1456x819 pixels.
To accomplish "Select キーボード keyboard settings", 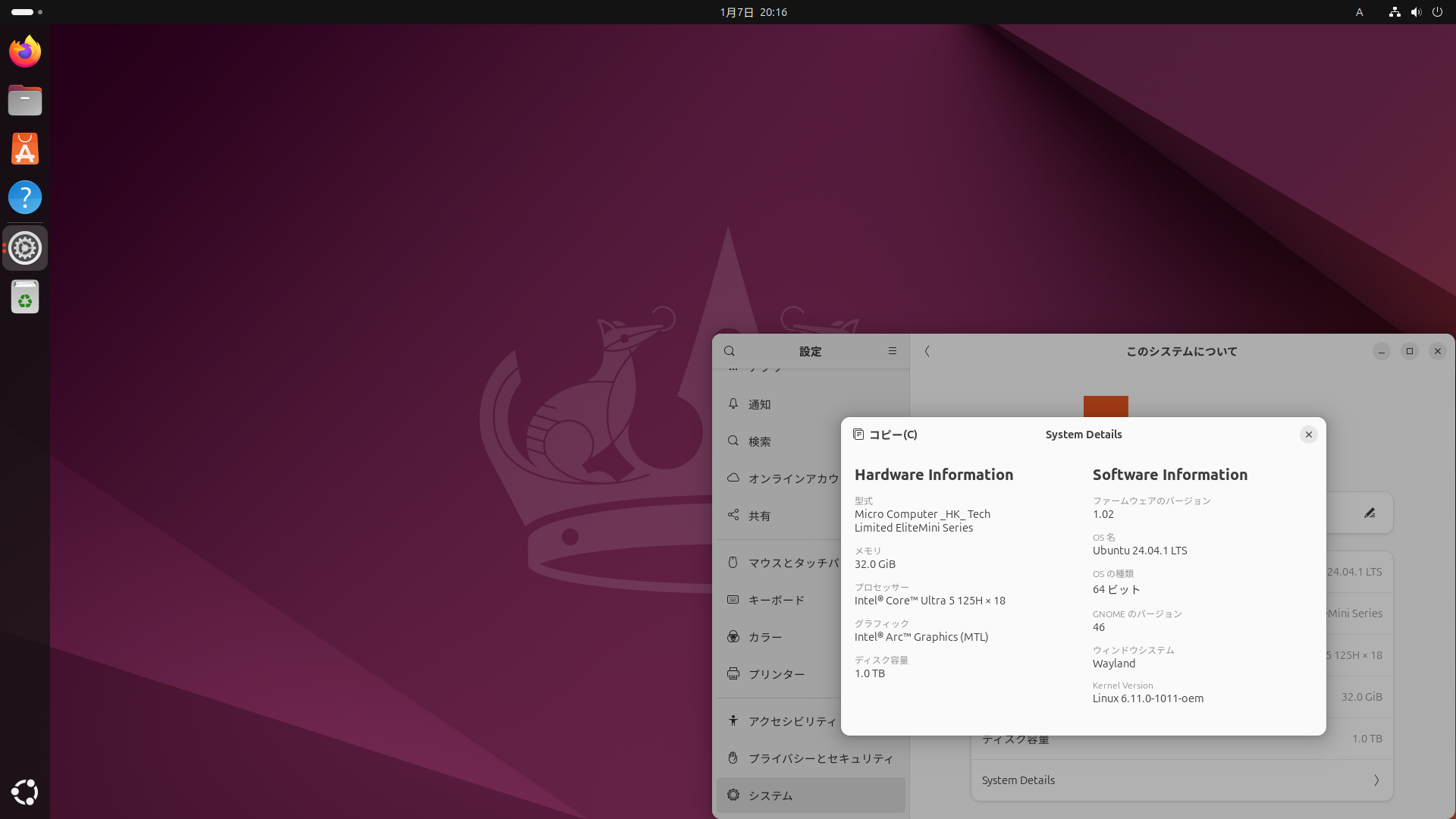I will pyautogui.click(x=777, y=600).
